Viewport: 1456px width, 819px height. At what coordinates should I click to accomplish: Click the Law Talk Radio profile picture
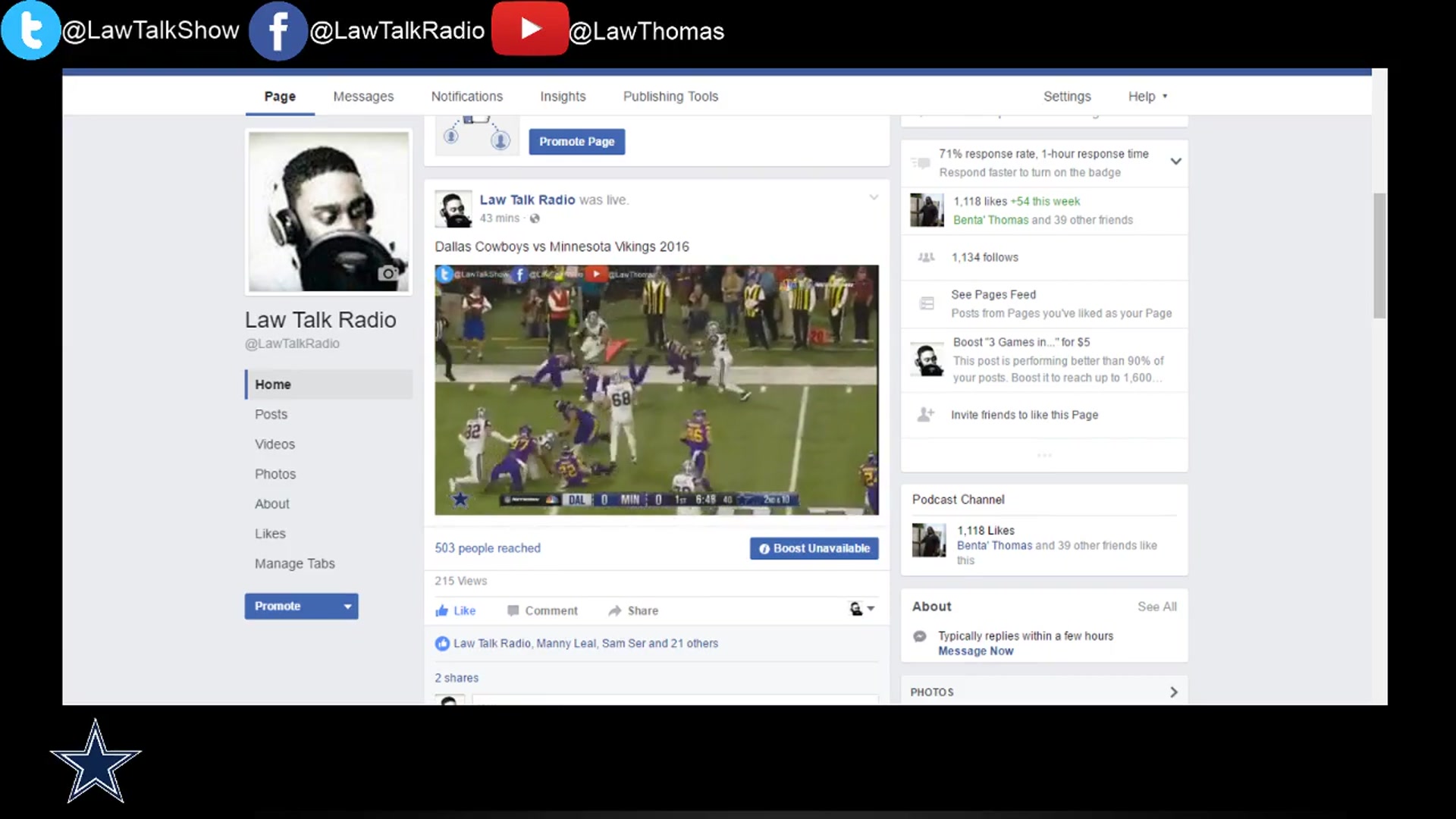pos(328,212)
